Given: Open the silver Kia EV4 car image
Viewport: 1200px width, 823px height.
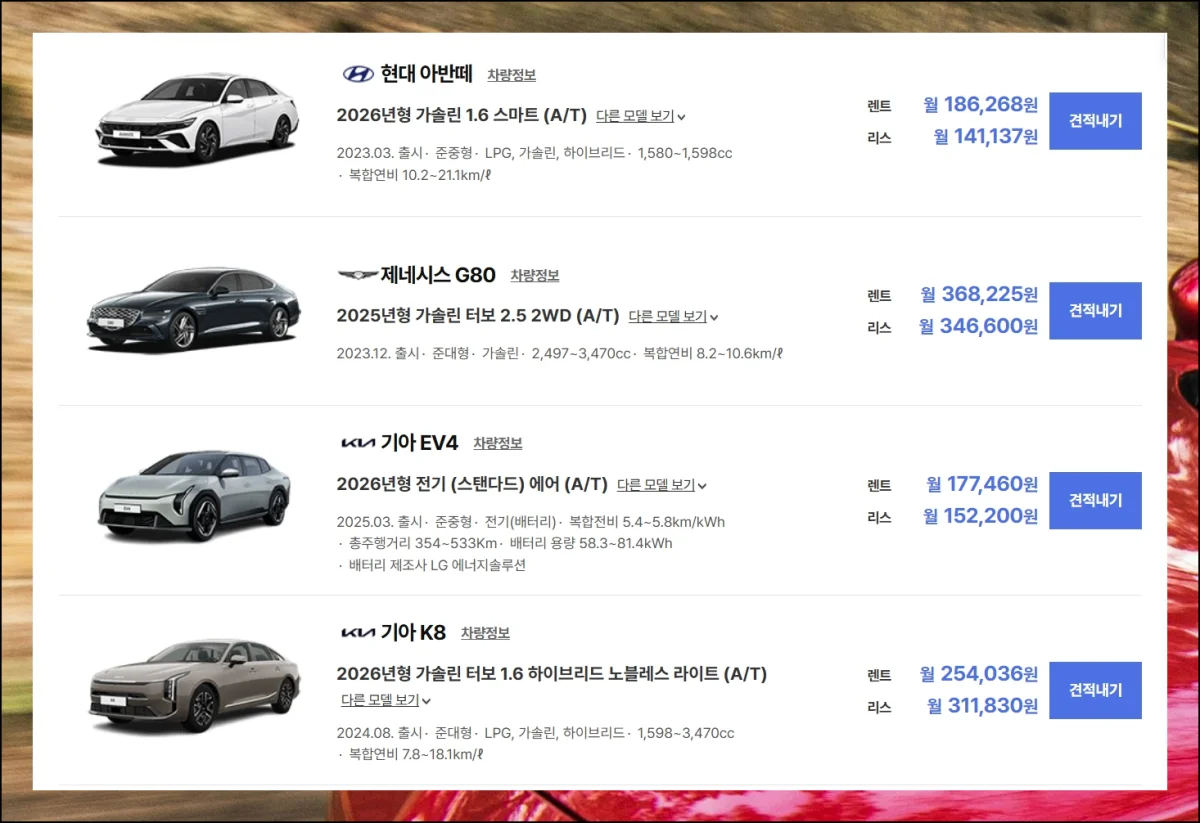Looking at the screenshot, I should pyautogui.click(x=194, y=495).
